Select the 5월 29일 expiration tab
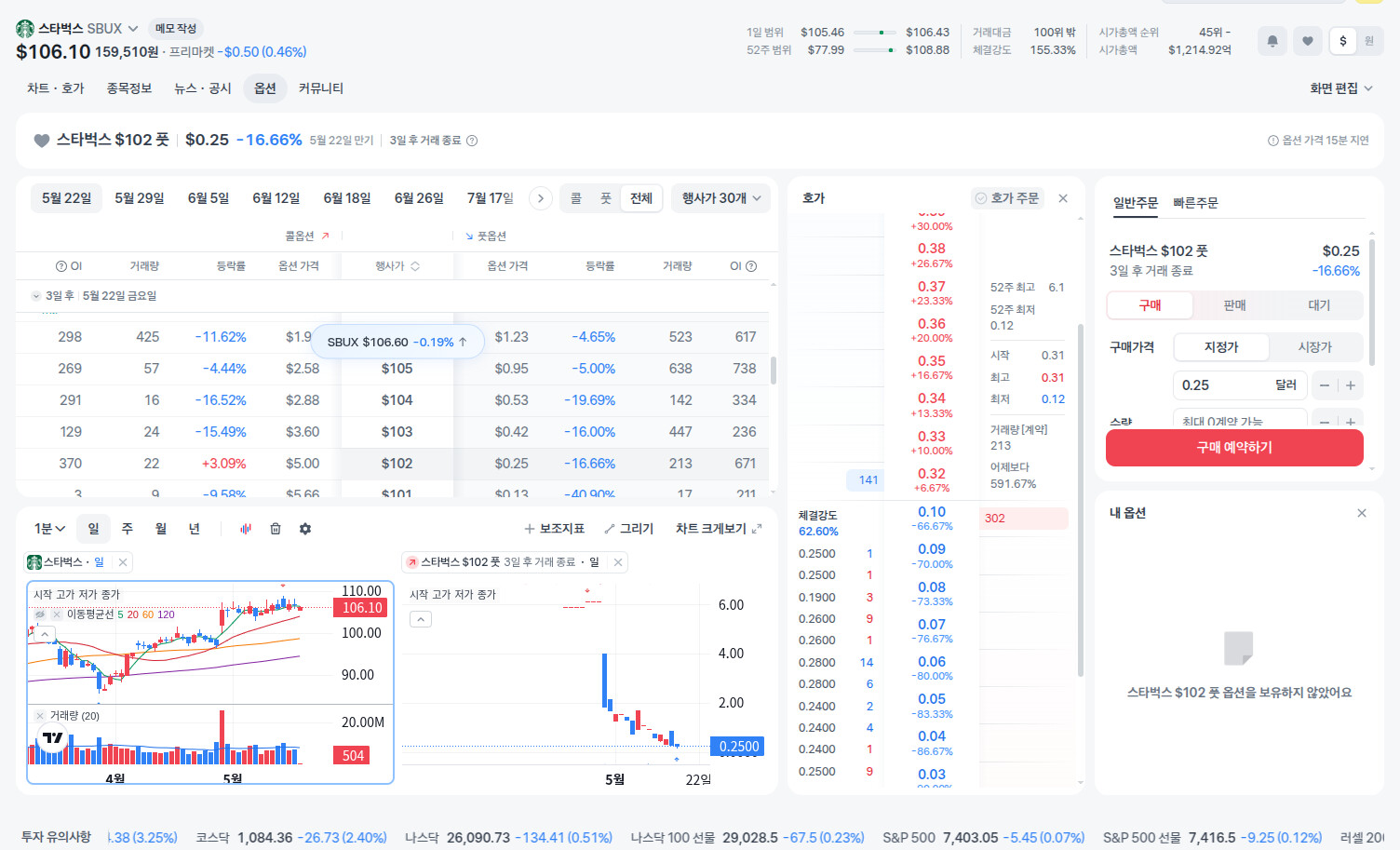 140,198
